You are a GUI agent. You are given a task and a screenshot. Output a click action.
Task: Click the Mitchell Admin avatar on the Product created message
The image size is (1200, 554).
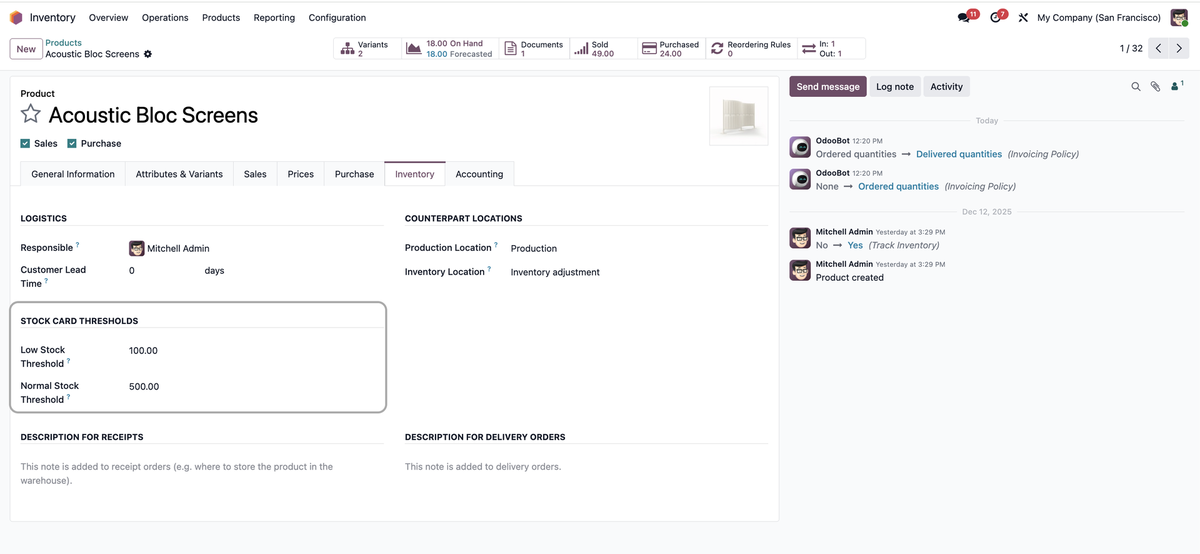click(800, 270)
